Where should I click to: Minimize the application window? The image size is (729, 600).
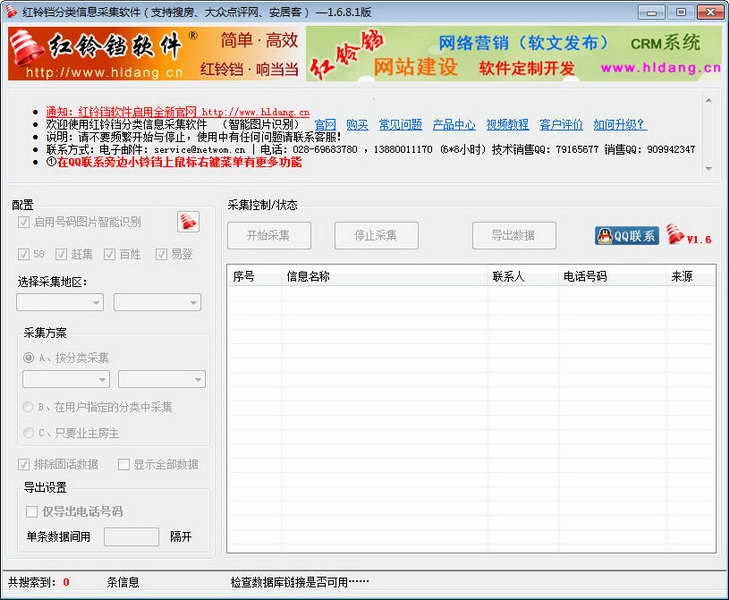(652, 12)
